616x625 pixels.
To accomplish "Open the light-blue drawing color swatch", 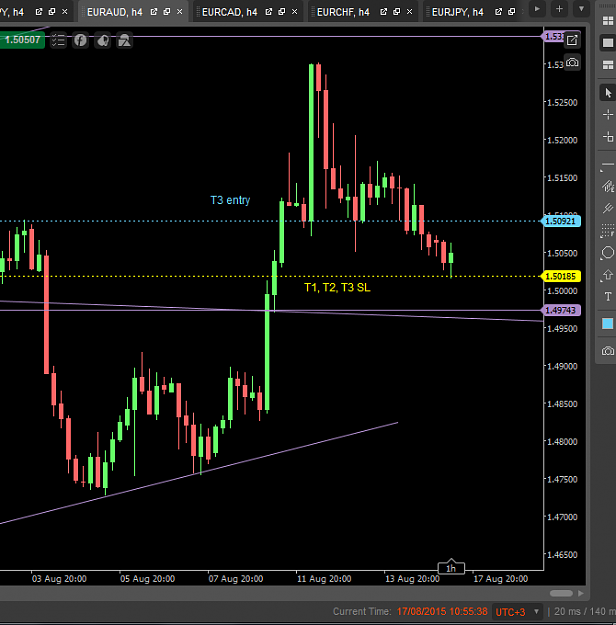I will [x=608, y=324].
